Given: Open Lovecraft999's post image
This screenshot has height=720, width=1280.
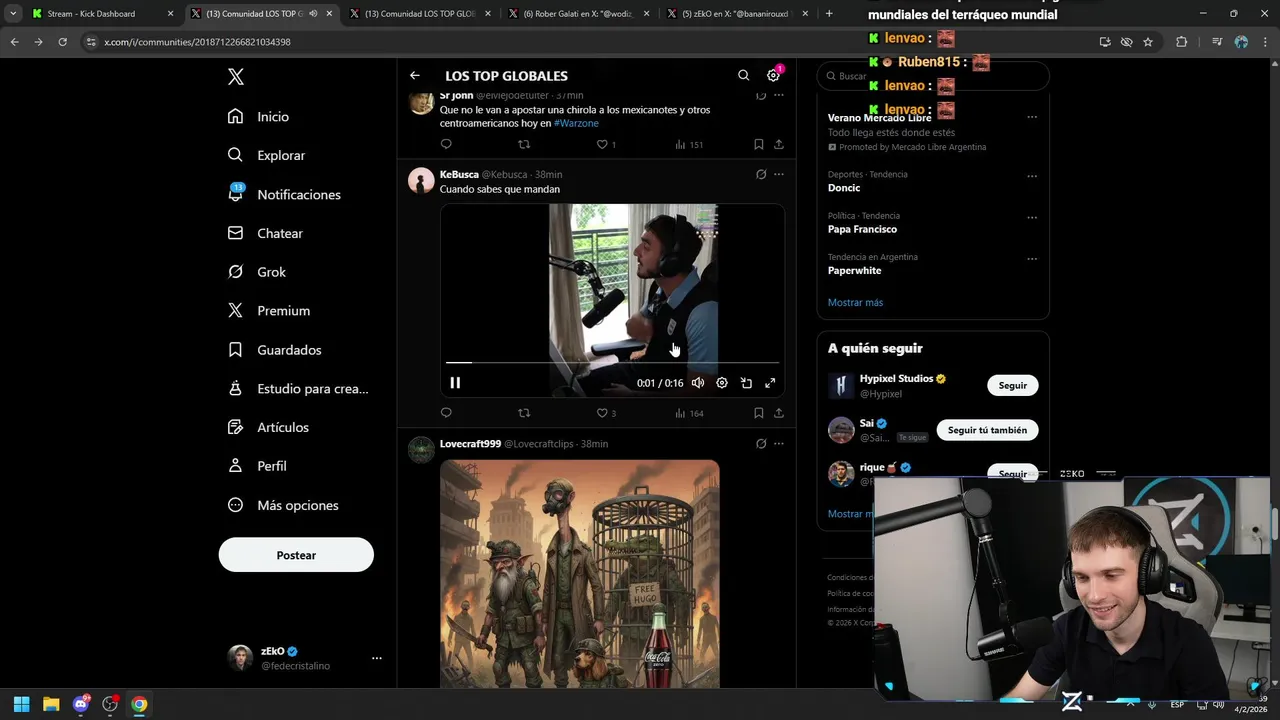Looking at the screenshot, I should click(580, 574).
